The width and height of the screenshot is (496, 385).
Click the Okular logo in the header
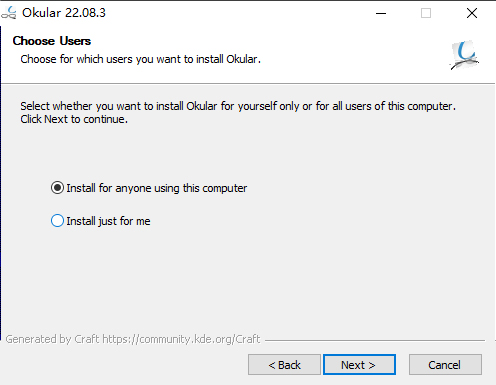pyautogui.click(x=465, y=55)
